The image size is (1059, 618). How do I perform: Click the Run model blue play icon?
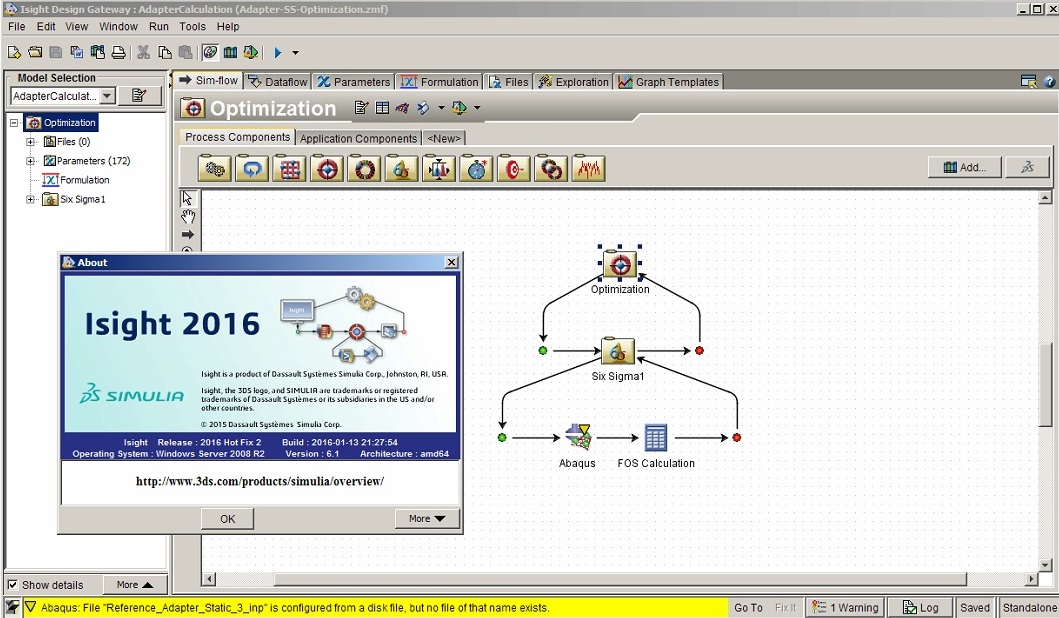click(x=278, y=52)
